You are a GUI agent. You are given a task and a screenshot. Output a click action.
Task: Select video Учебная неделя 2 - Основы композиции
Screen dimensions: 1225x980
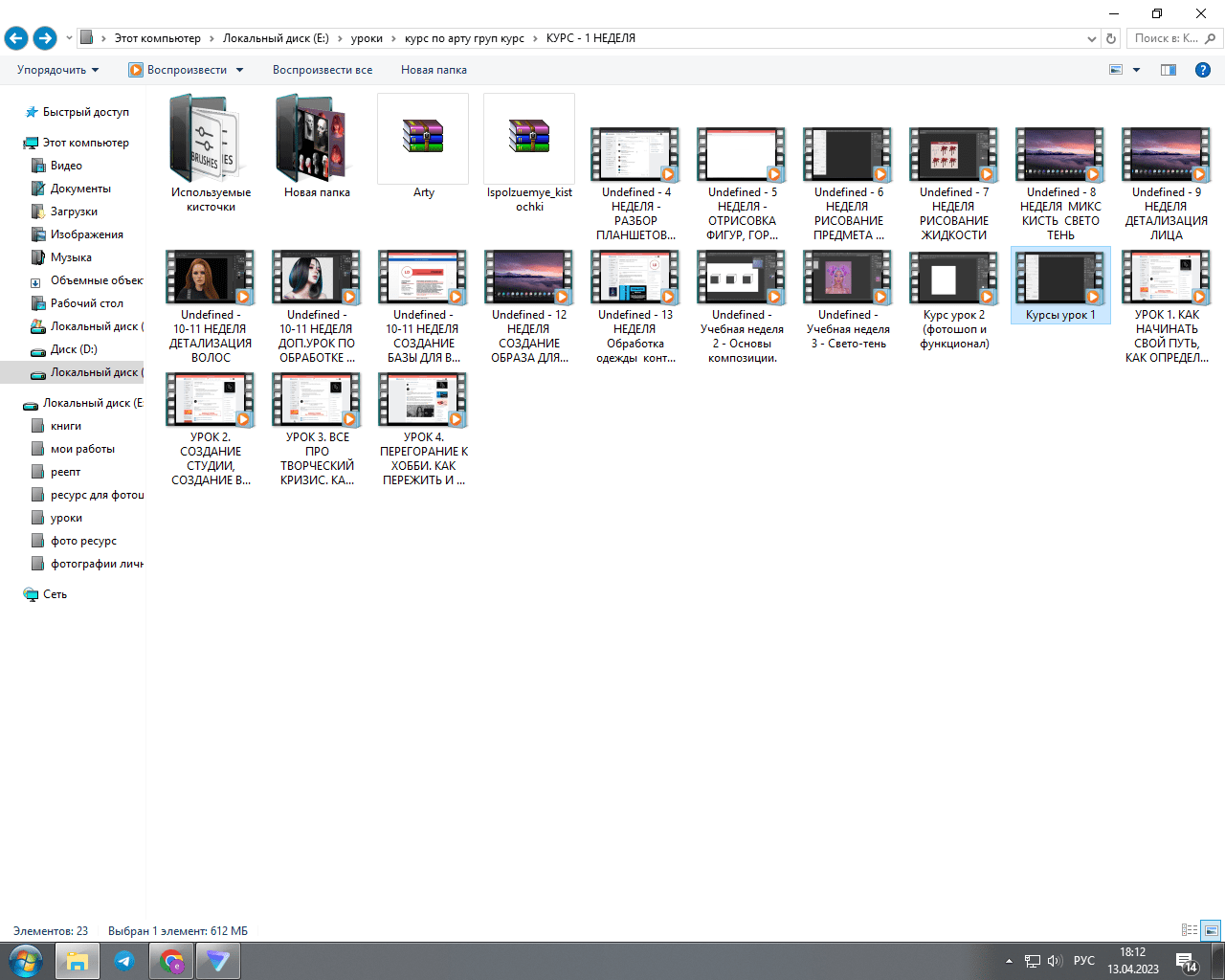tap(742, 306)
